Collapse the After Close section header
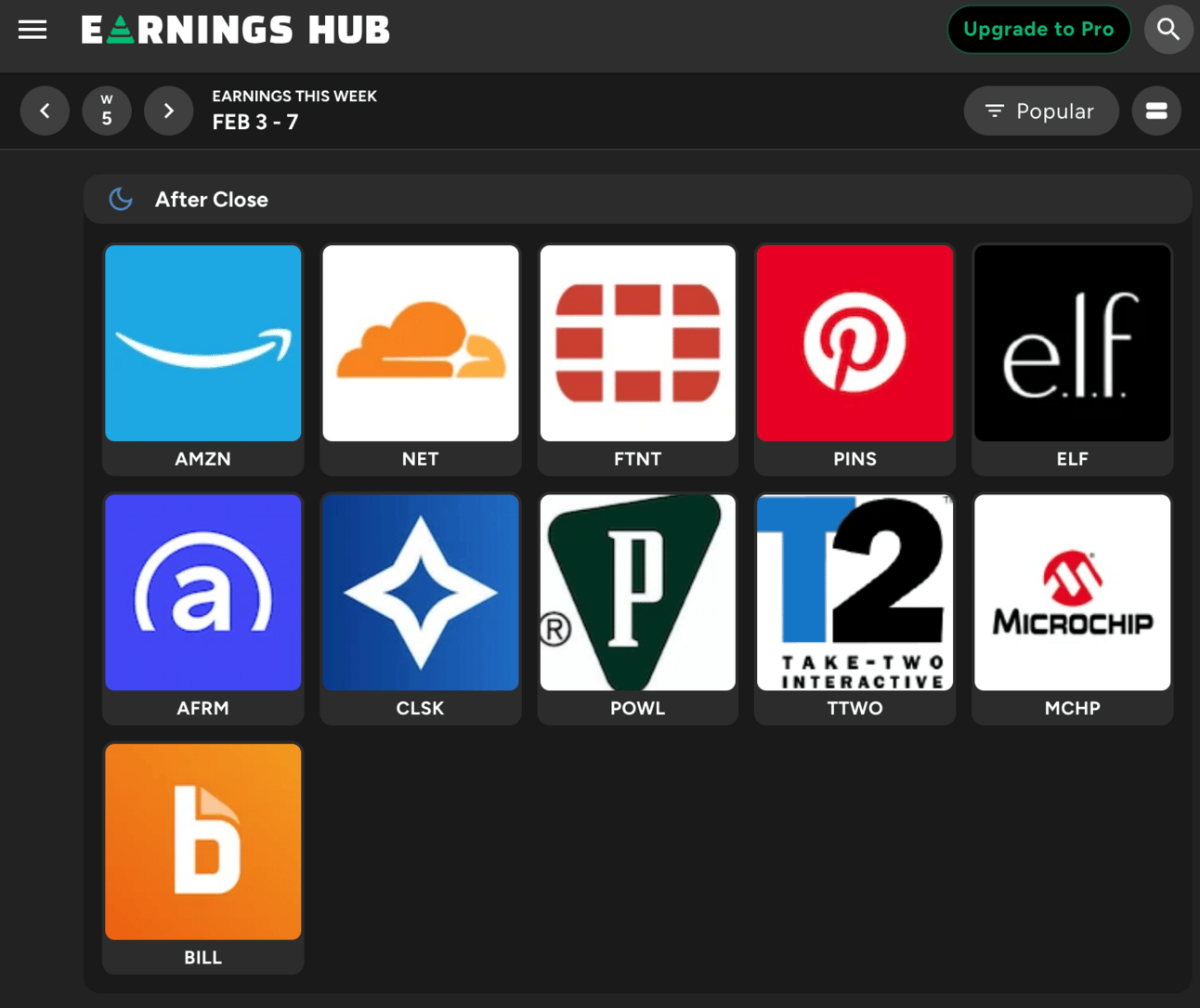 (x=637, y=199)
